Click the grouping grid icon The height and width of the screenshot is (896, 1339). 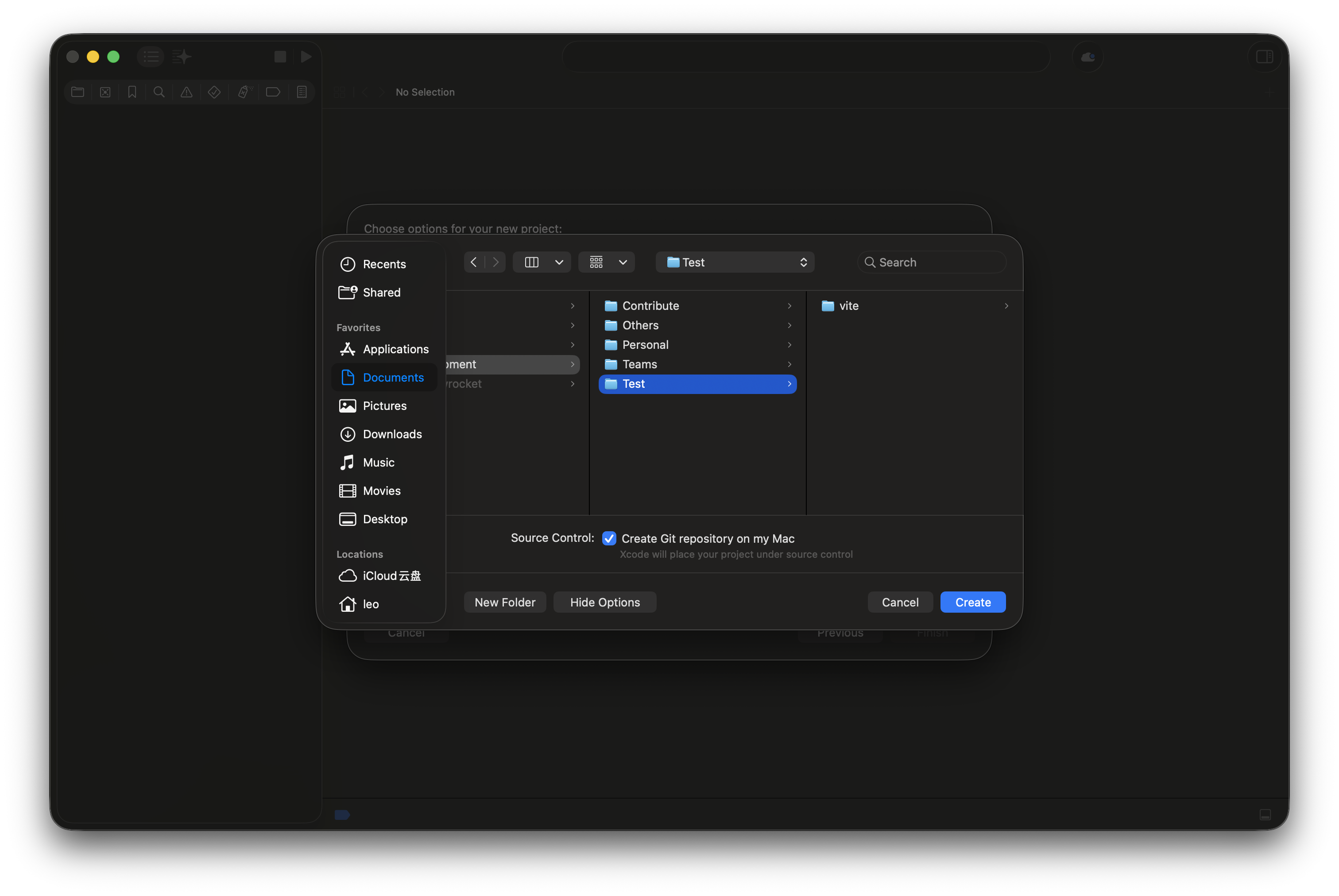pos(596,262)
